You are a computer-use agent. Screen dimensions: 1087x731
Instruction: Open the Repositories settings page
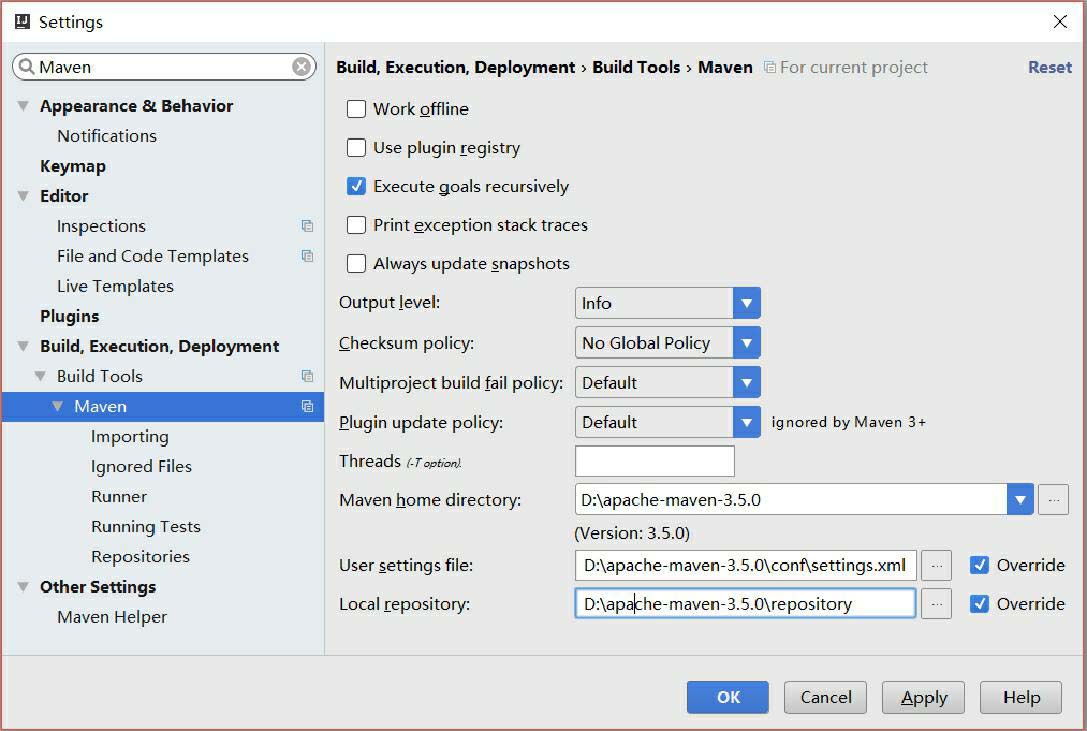140,556
